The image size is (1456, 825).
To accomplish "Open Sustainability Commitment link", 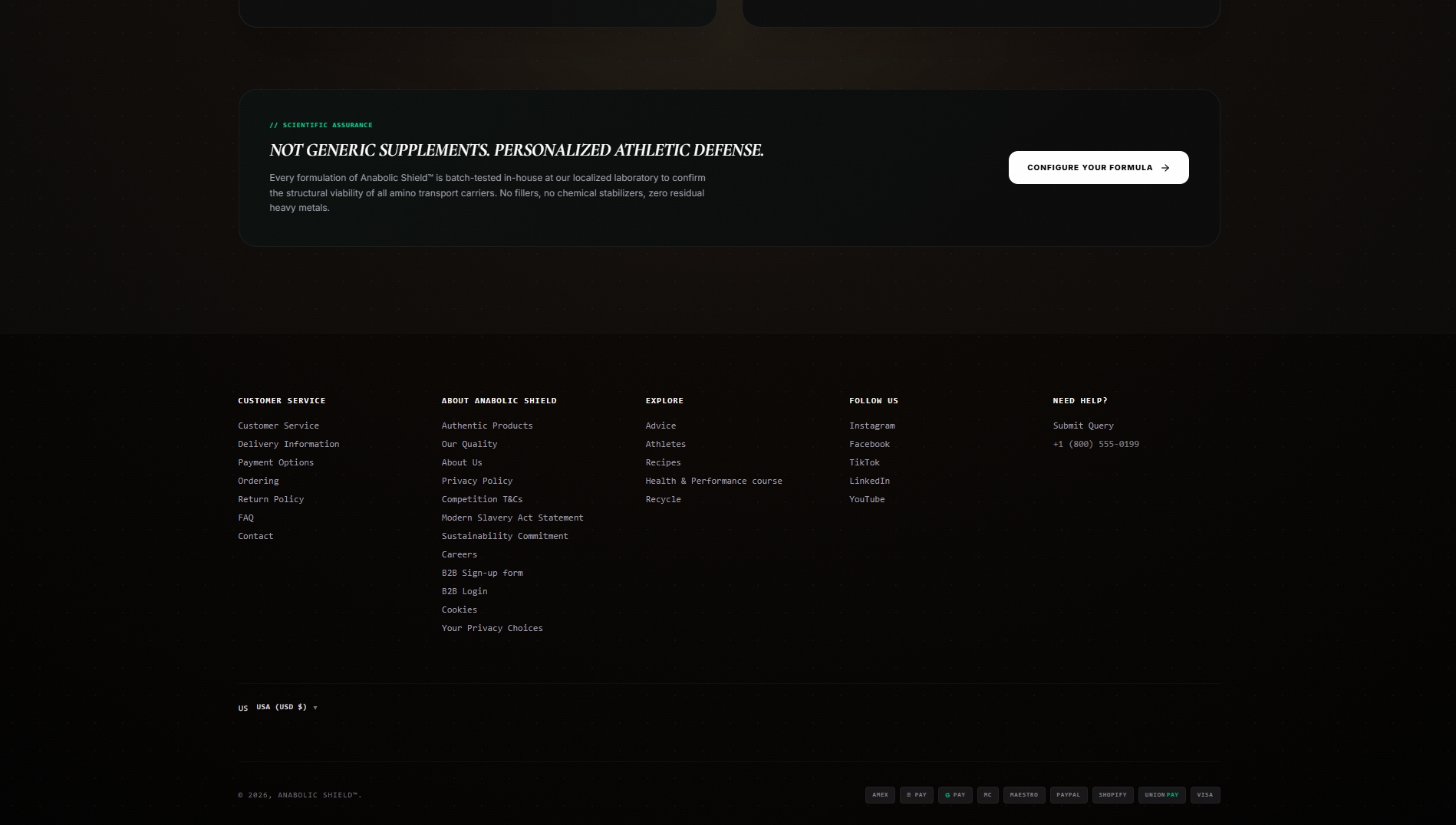I will (505, 536).
